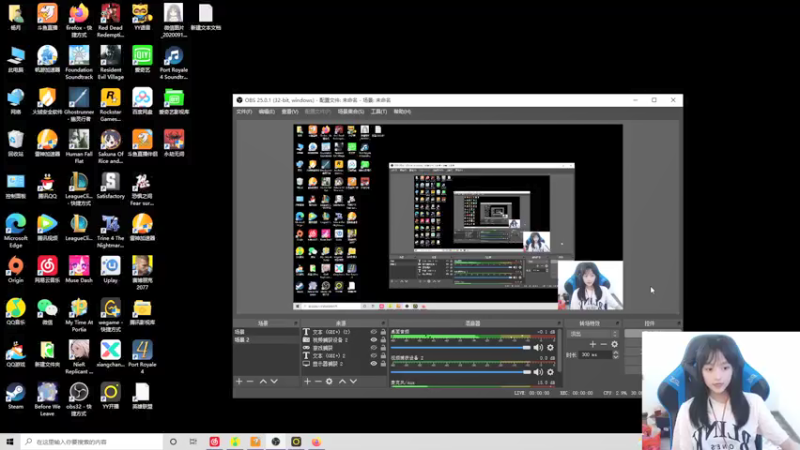
Task: Open the 编辑(E) menu in OBS
Action: [266, 111]
